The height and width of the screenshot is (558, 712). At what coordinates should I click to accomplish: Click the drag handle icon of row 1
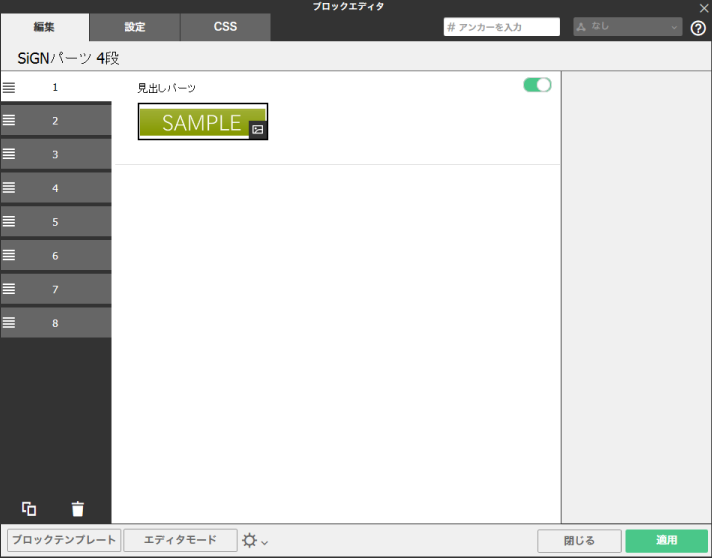(9, 87)
